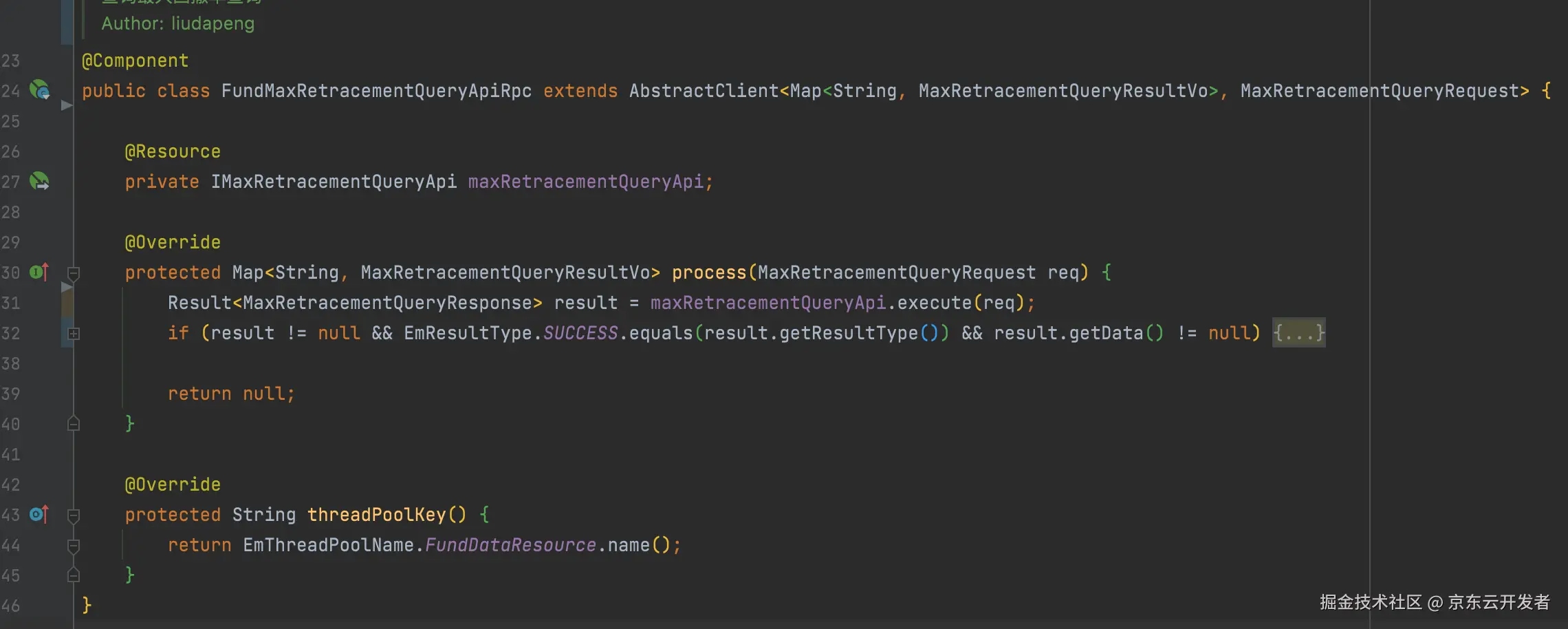Viewport: 1568px width, 629px height.
Task: Expand the folded if block marker on line 32
Action: 74,333
